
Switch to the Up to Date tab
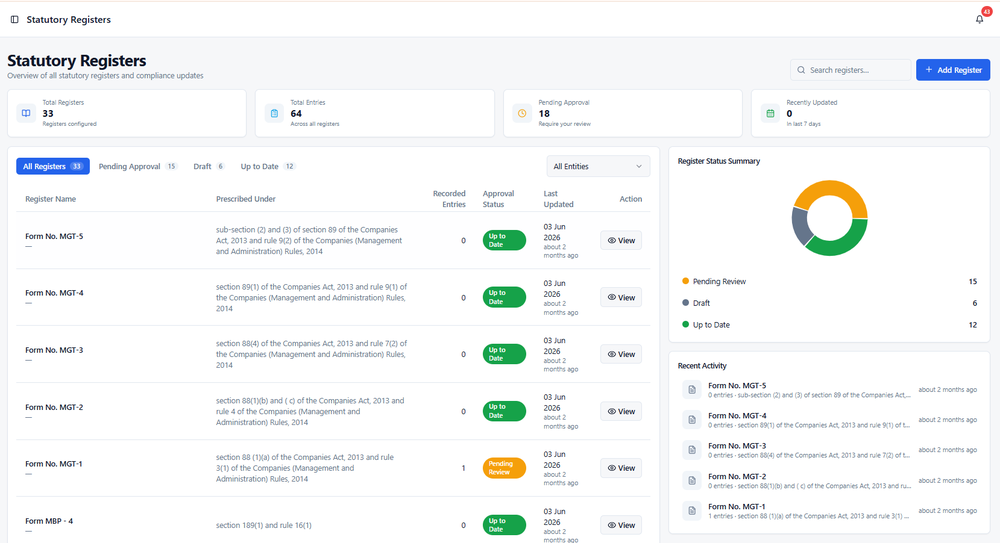[267, 167]
